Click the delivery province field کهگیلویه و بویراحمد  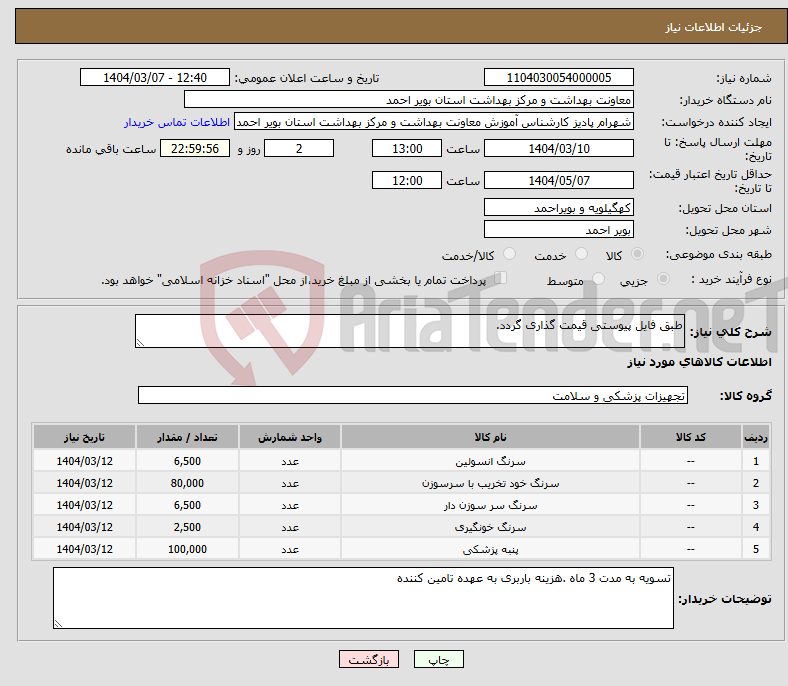[x=559, y=207]
